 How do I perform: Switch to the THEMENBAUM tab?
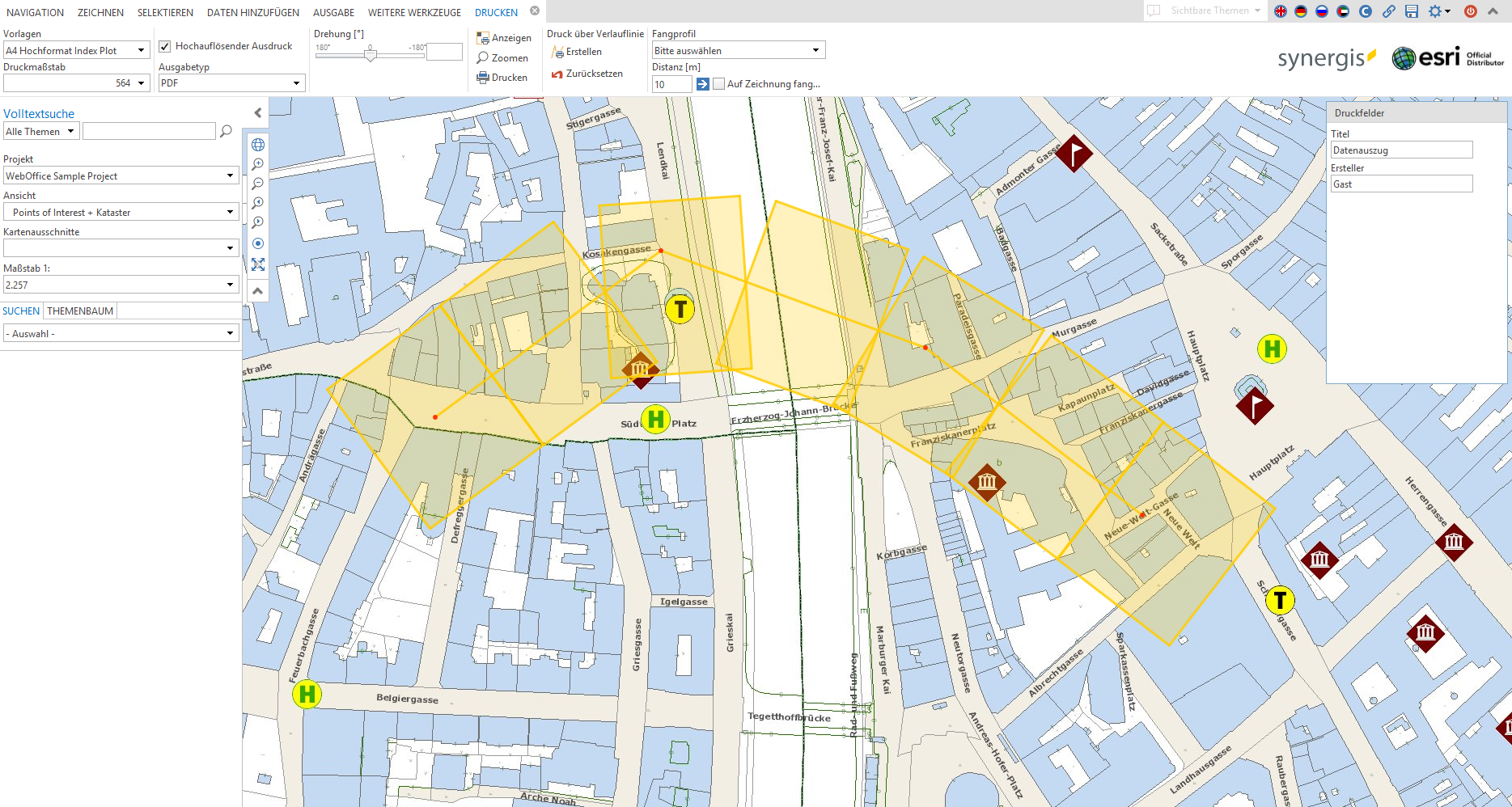(79, 311)
